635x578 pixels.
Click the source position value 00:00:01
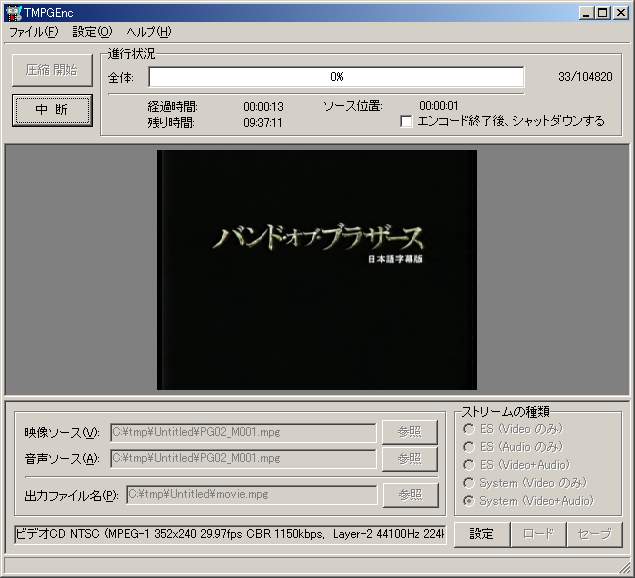[x=439, y=106]
